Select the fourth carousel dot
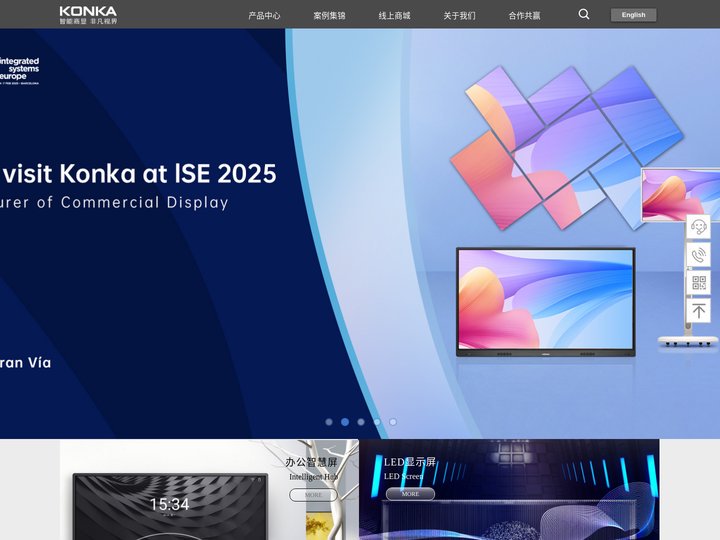 [377, 422]
